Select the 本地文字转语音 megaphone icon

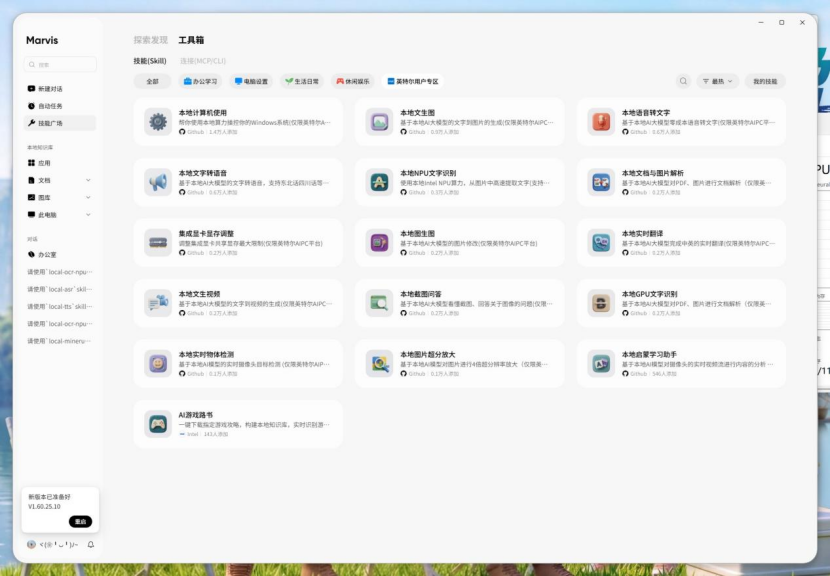pyautogui.click(x=158, y=182)
